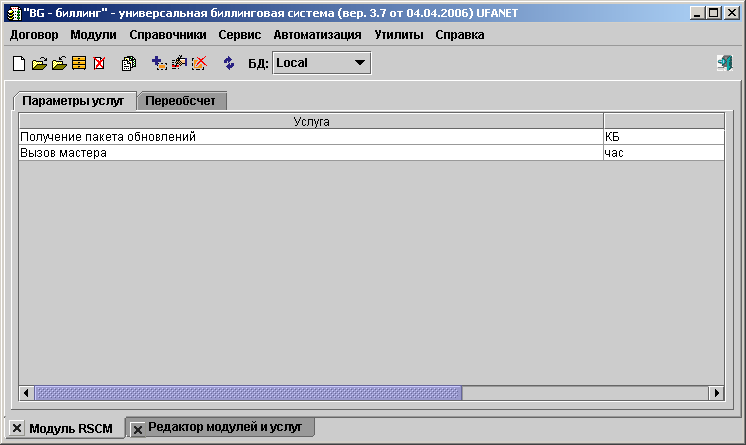Image resolution: width=746 pixels, height=445 pixels.
Task: Open the Договор menu
Action: [x=34, y=34]
